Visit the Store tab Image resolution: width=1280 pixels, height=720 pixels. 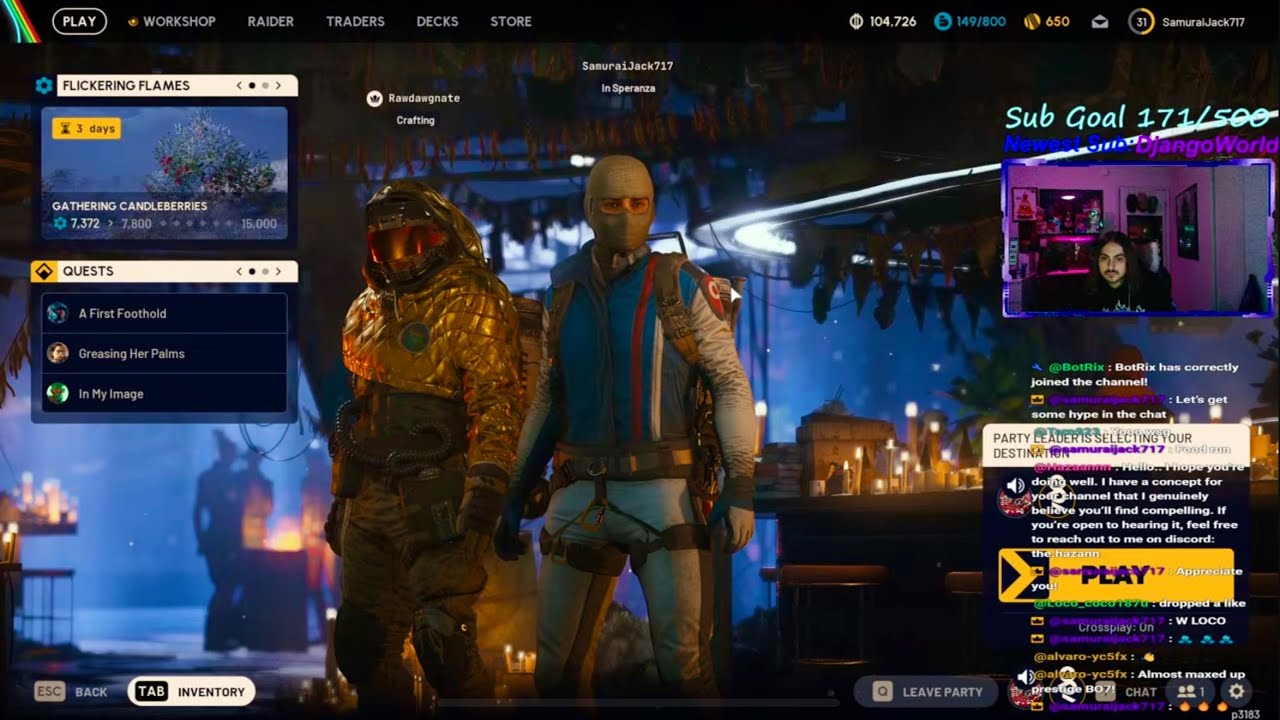(511, 21)
